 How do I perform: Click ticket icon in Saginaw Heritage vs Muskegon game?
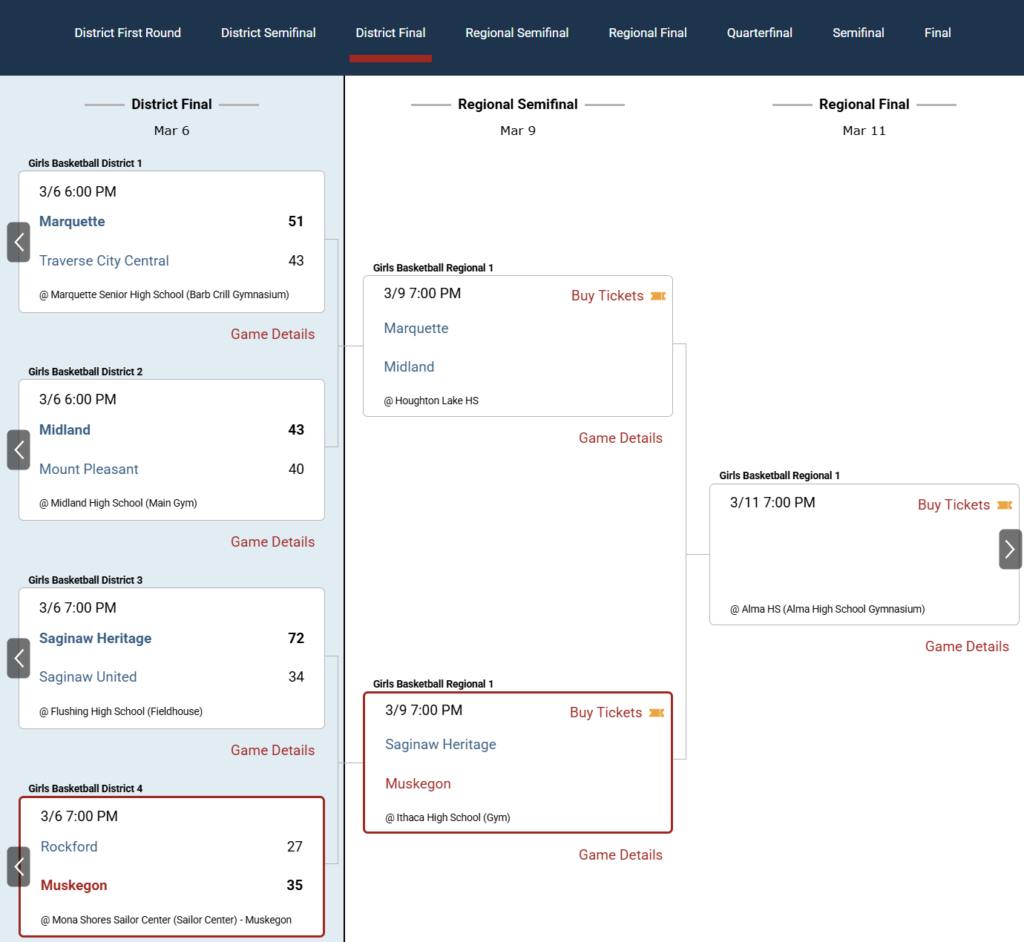click(x=656, y=713)
